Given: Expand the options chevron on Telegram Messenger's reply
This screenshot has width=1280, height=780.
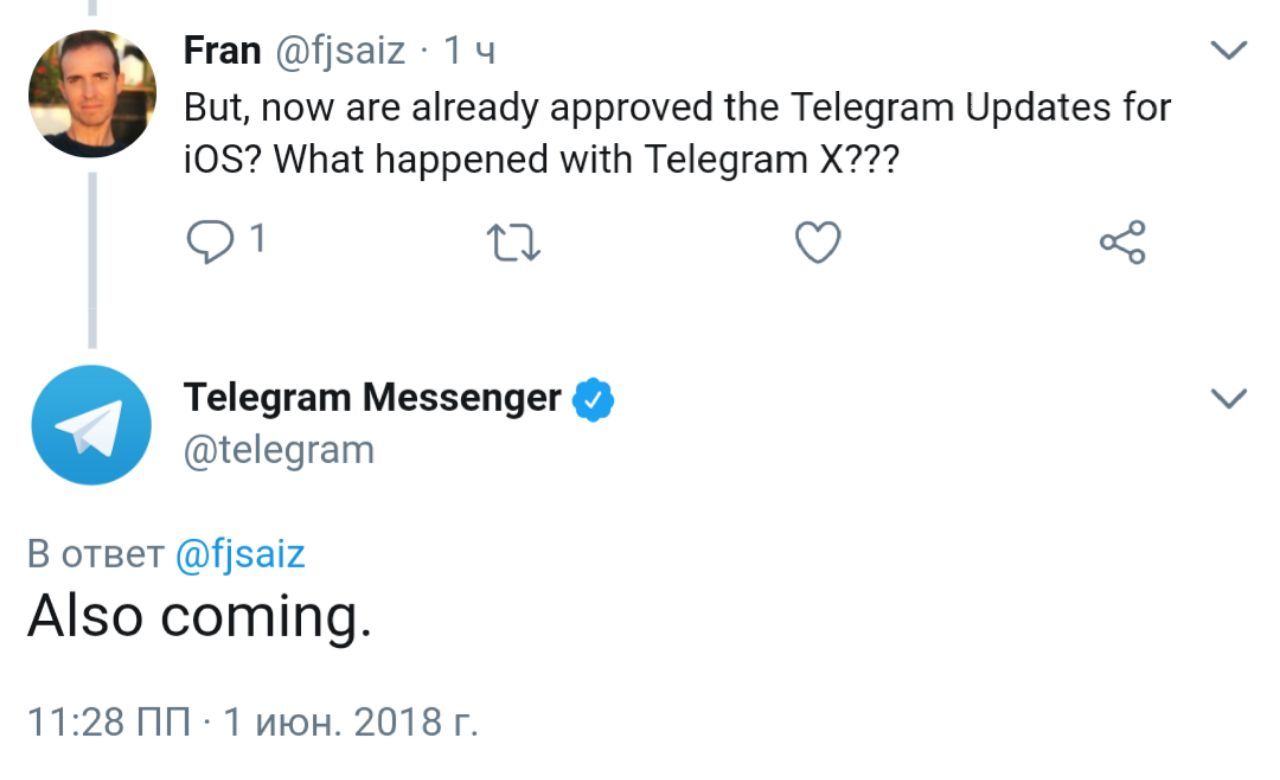Looking at the screenshot, I should coord(1229,398).
